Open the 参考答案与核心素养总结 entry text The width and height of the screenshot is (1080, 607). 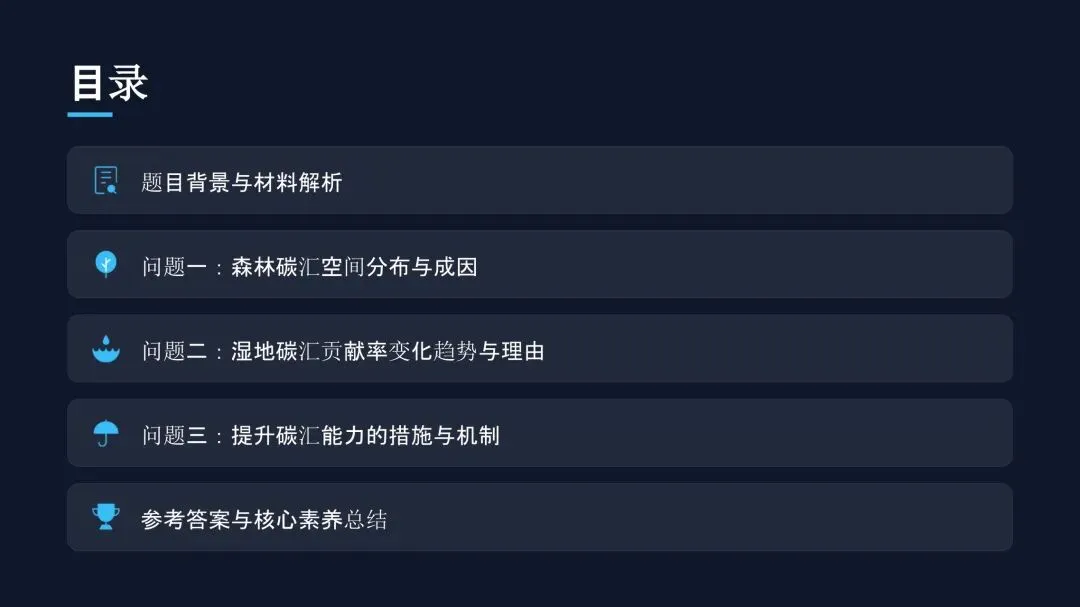264,519
